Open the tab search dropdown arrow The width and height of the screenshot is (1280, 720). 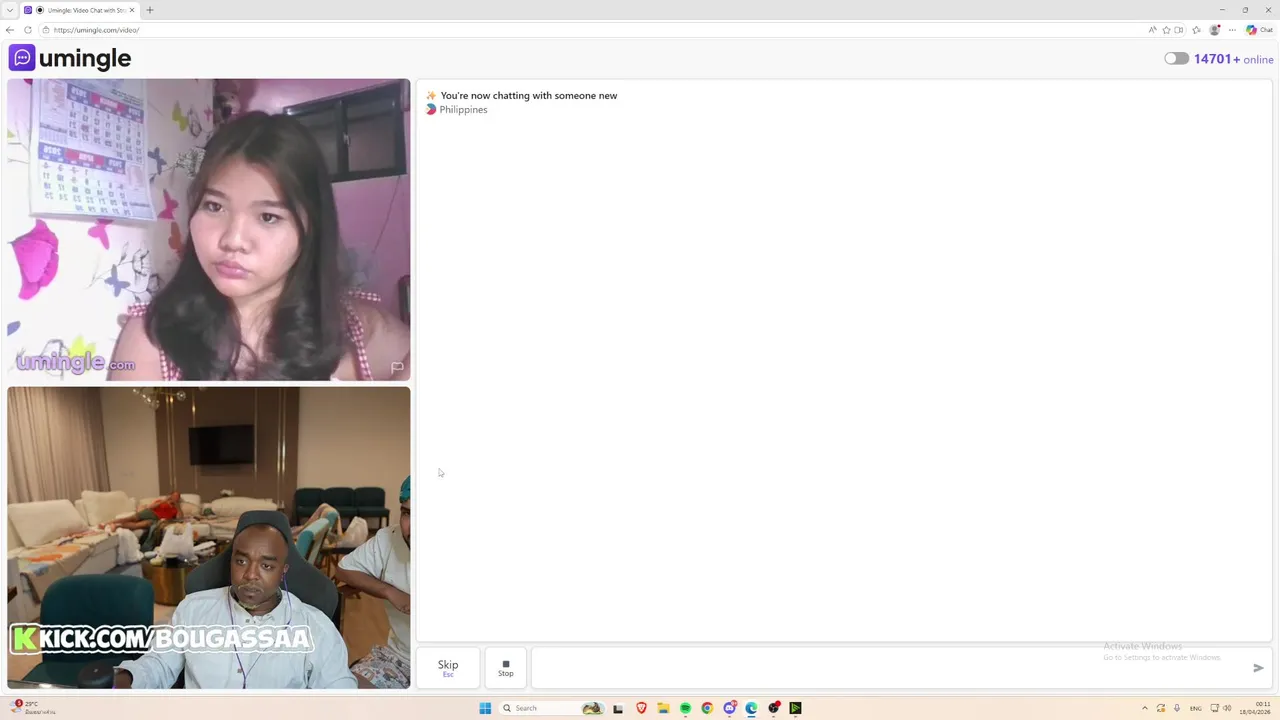9,10
